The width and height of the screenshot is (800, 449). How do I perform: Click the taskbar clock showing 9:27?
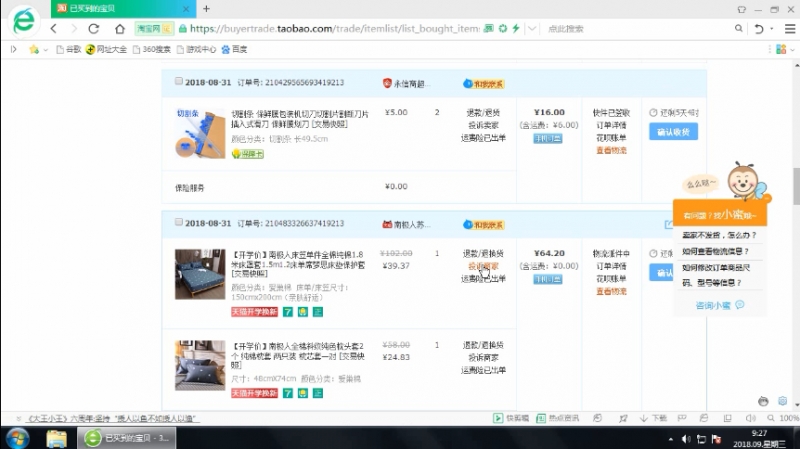759,438
